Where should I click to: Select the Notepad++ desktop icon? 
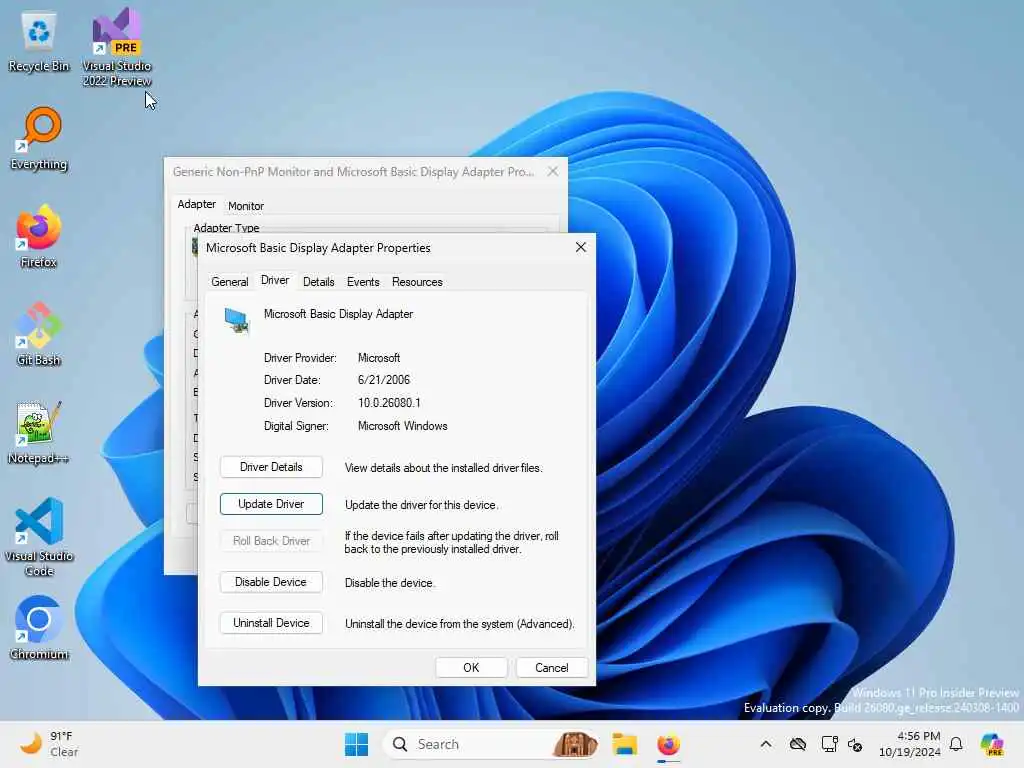click(x=39, y=432)
